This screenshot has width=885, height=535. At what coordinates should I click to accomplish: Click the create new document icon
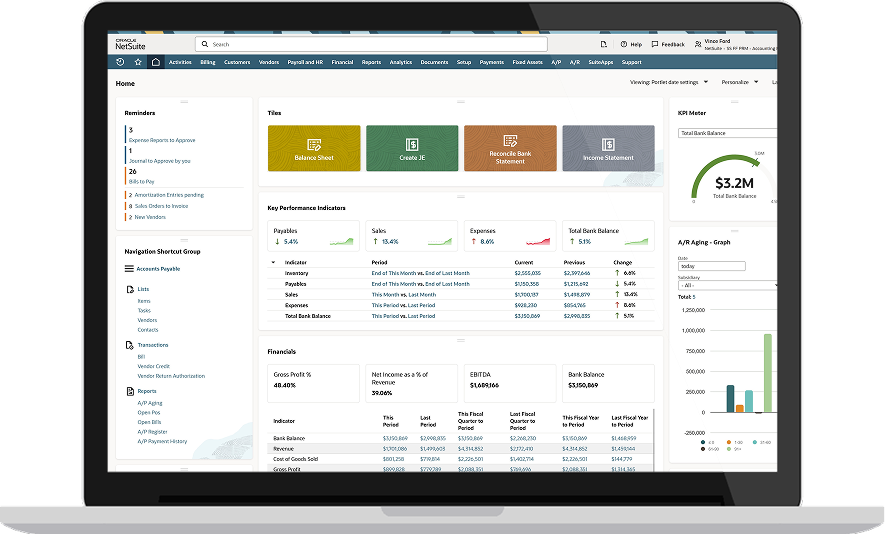[x=603, y=45]
